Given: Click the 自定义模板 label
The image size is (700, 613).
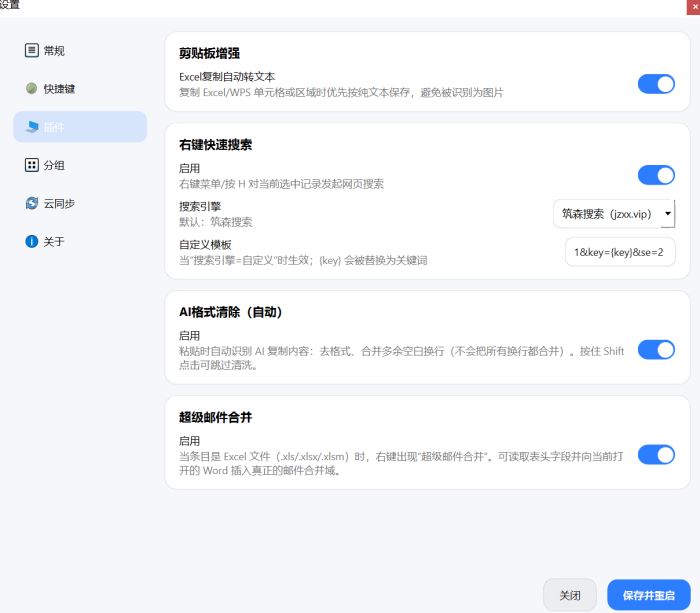Looking at the screenshot, I should point(205,245).
